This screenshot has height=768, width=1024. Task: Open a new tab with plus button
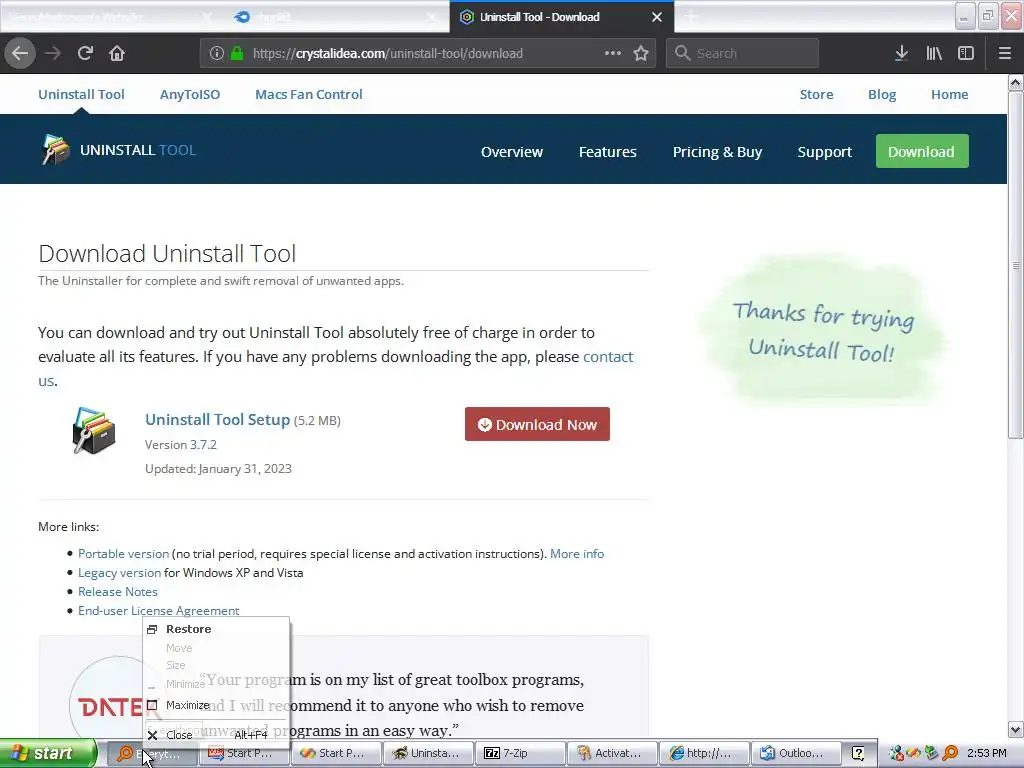click(691, 17)
